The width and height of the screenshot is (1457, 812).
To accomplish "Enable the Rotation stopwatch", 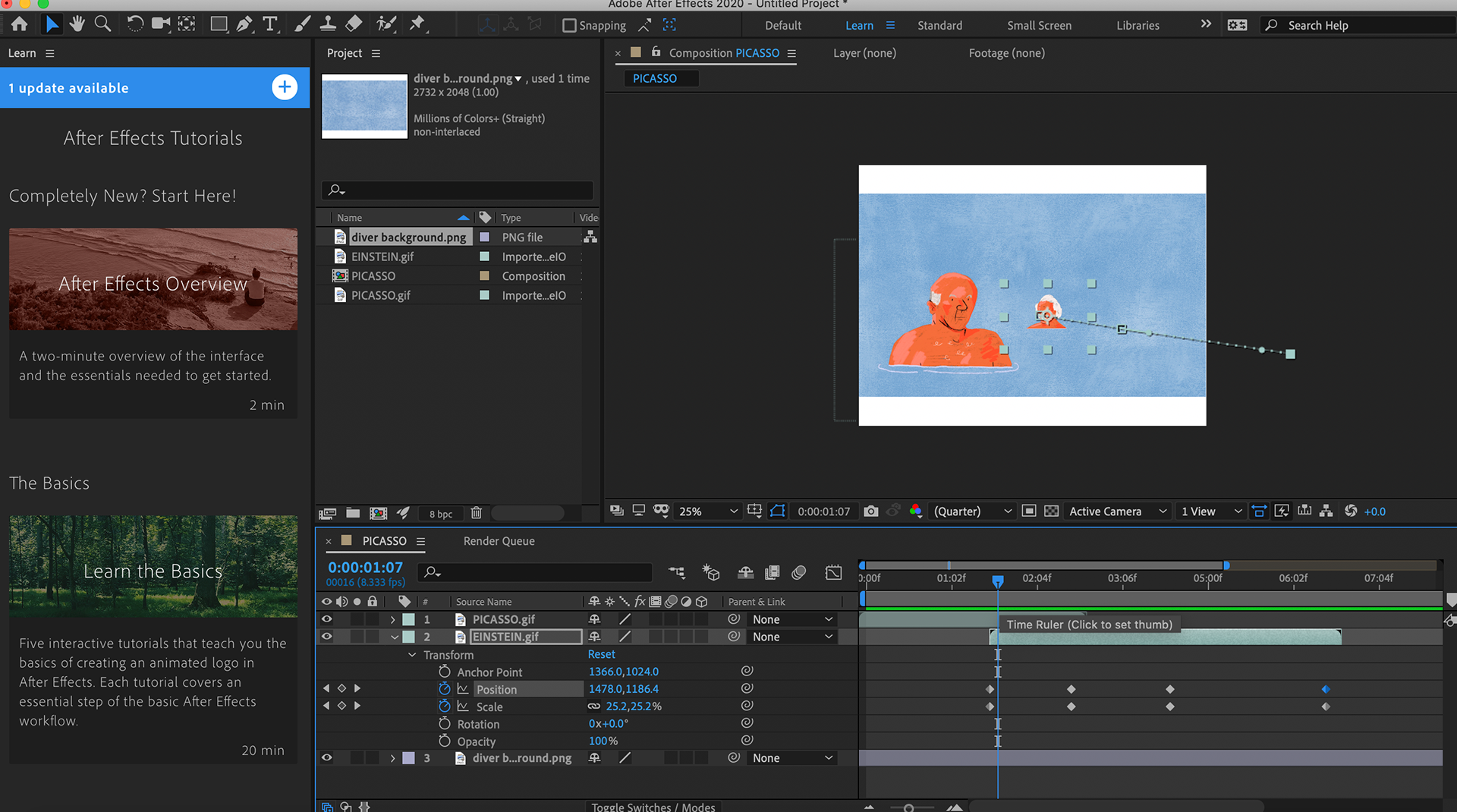I will (x=445, y=723).
